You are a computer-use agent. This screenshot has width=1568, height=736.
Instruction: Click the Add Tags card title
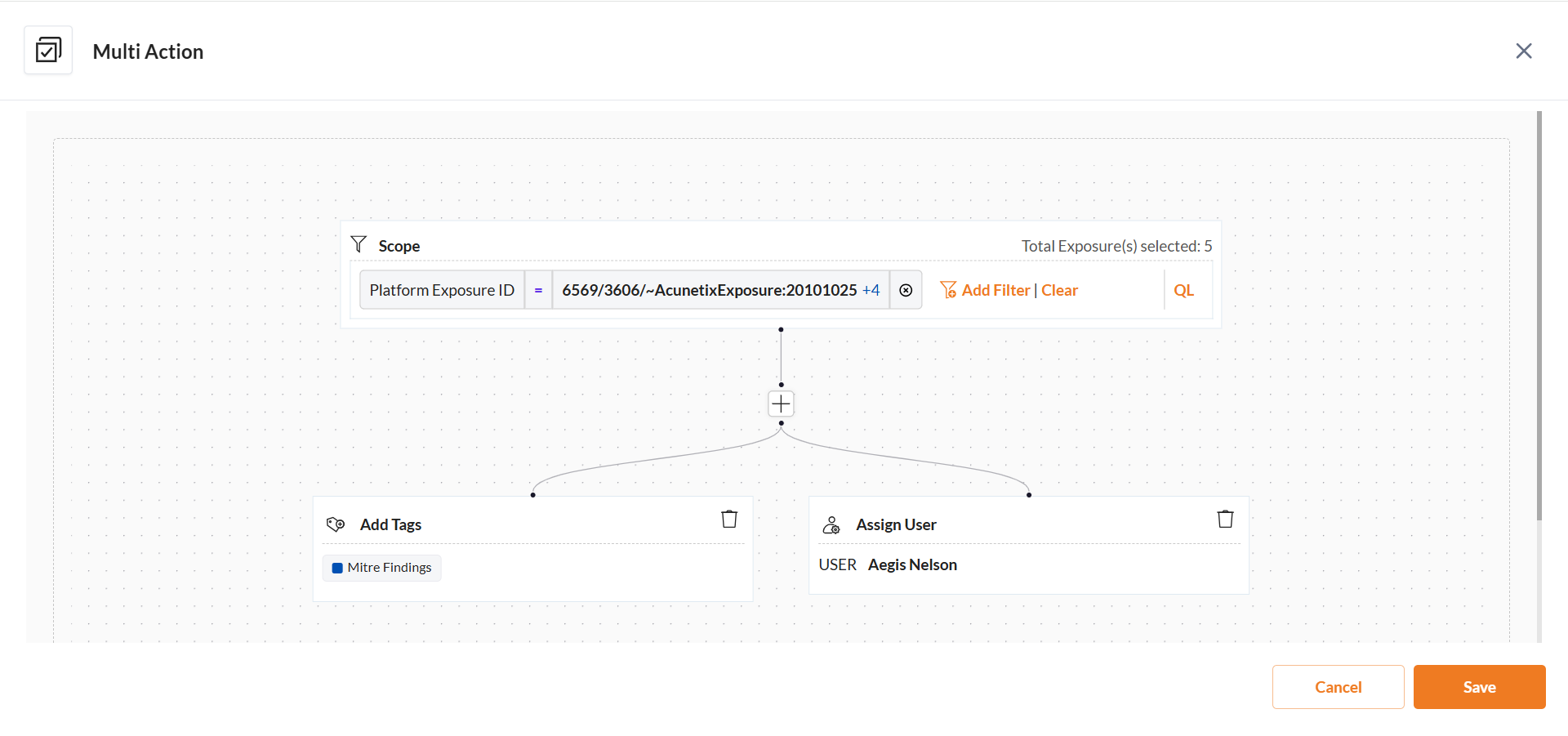click(390, 524)
